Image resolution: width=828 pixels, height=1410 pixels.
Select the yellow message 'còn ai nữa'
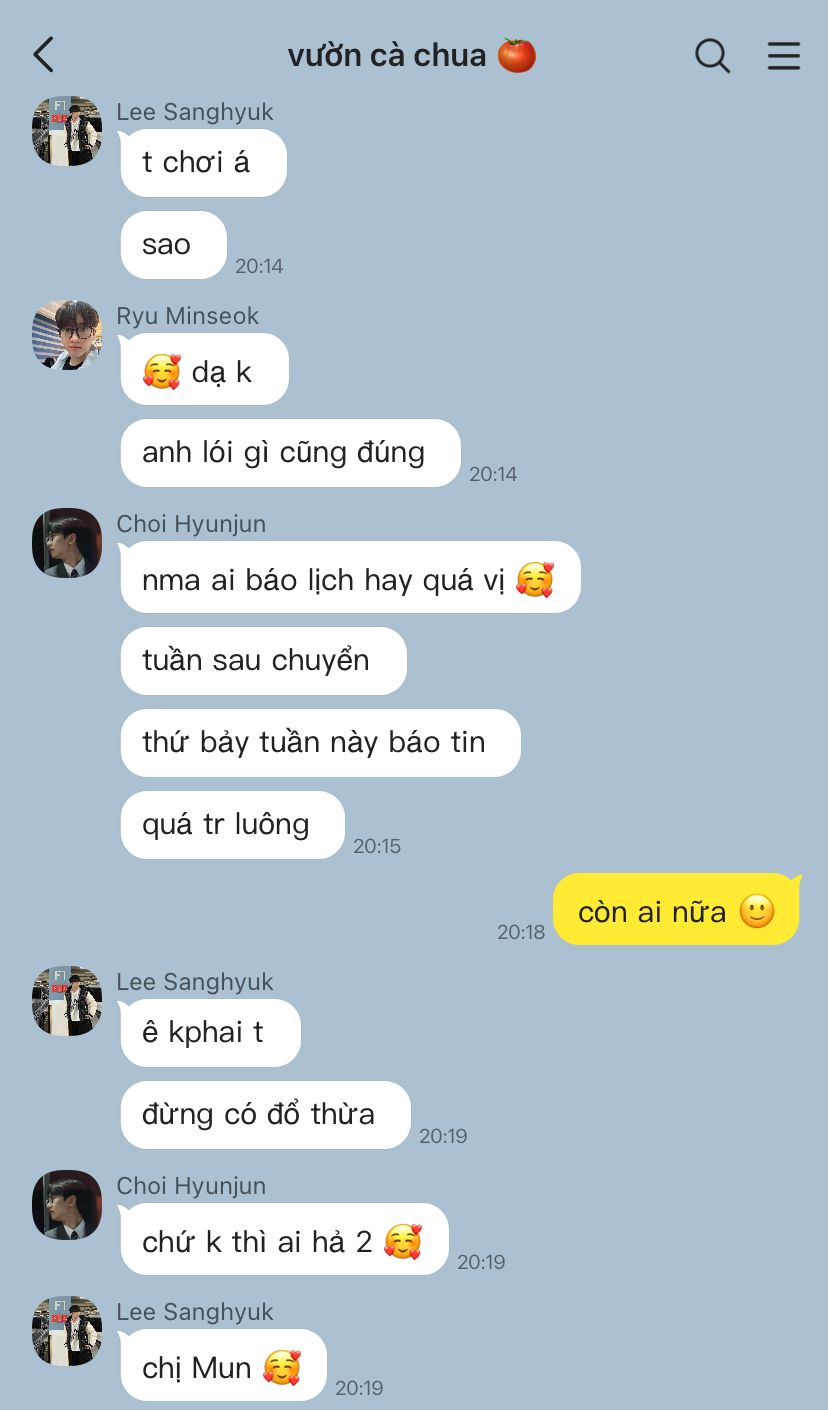pos(677,910)
